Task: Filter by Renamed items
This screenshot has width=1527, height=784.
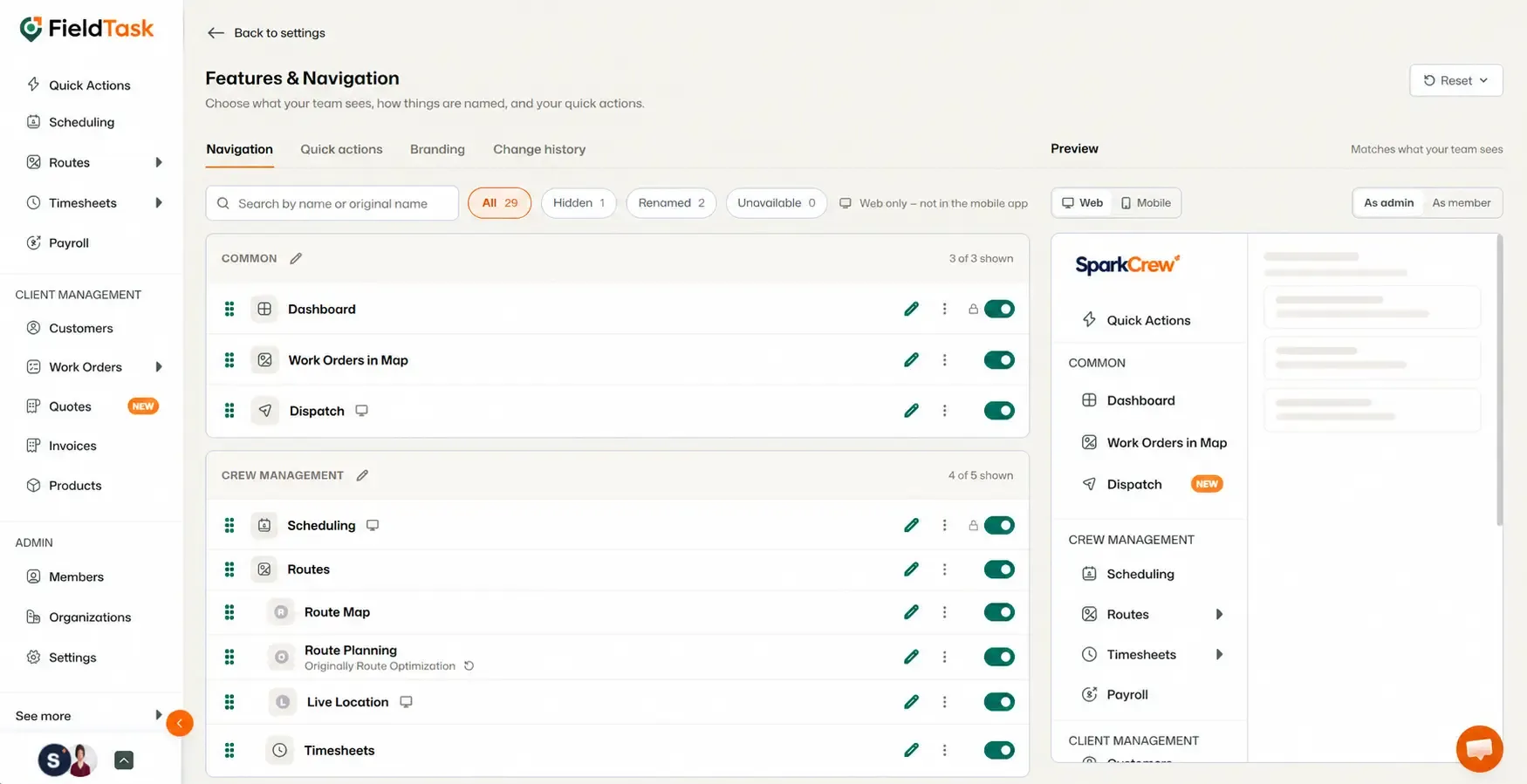Action: (x=671, y=203)
